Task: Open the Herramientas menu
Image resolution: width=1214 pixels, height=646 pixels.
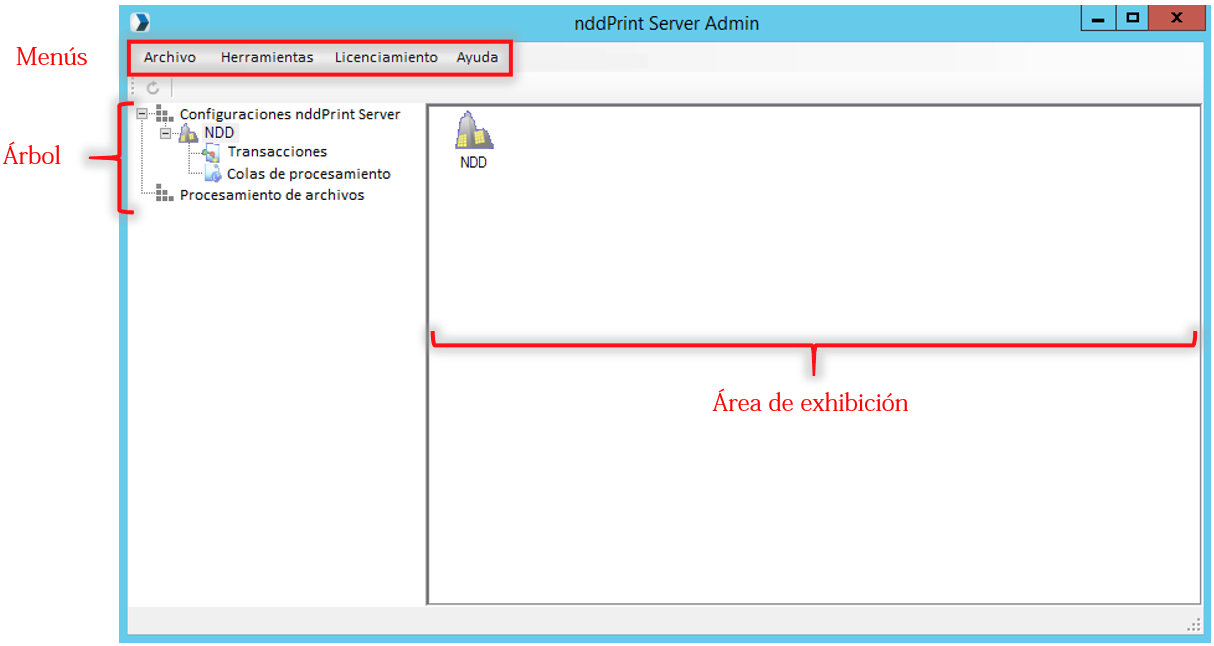Action: click(267, 57)
